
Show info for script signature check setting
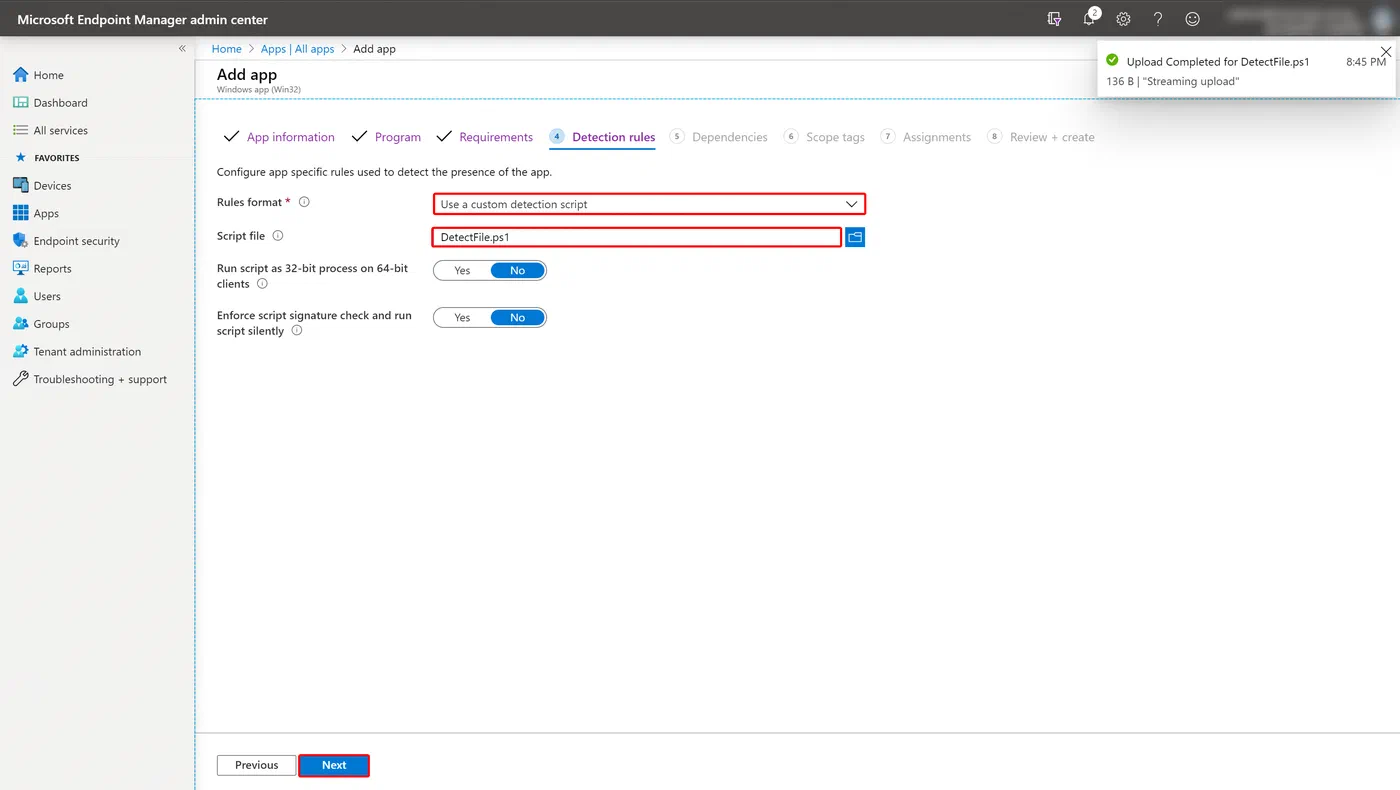(297, 331)
